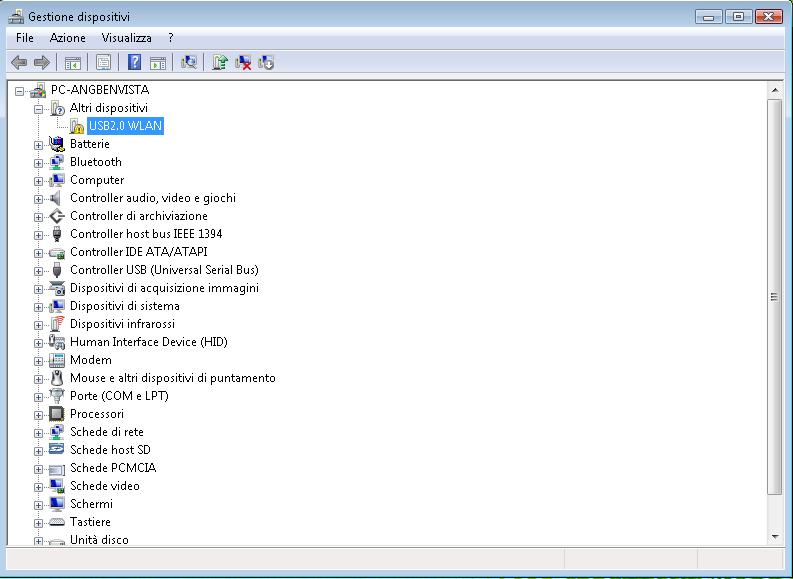
Task: Select the 'Porte (COM e LPT)' label
Action: click(x=119, y=396)
